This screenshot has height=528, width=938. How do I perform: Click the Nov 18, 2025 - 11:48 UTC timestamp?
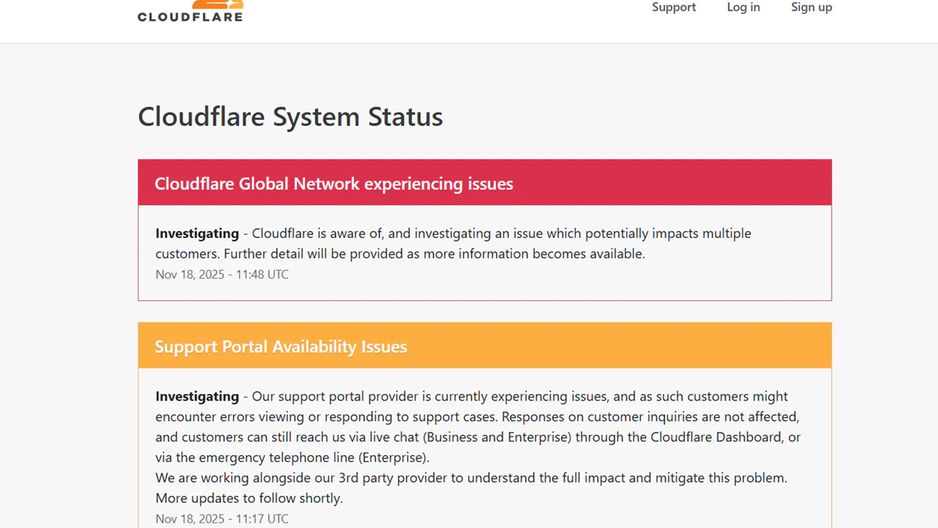222,274
